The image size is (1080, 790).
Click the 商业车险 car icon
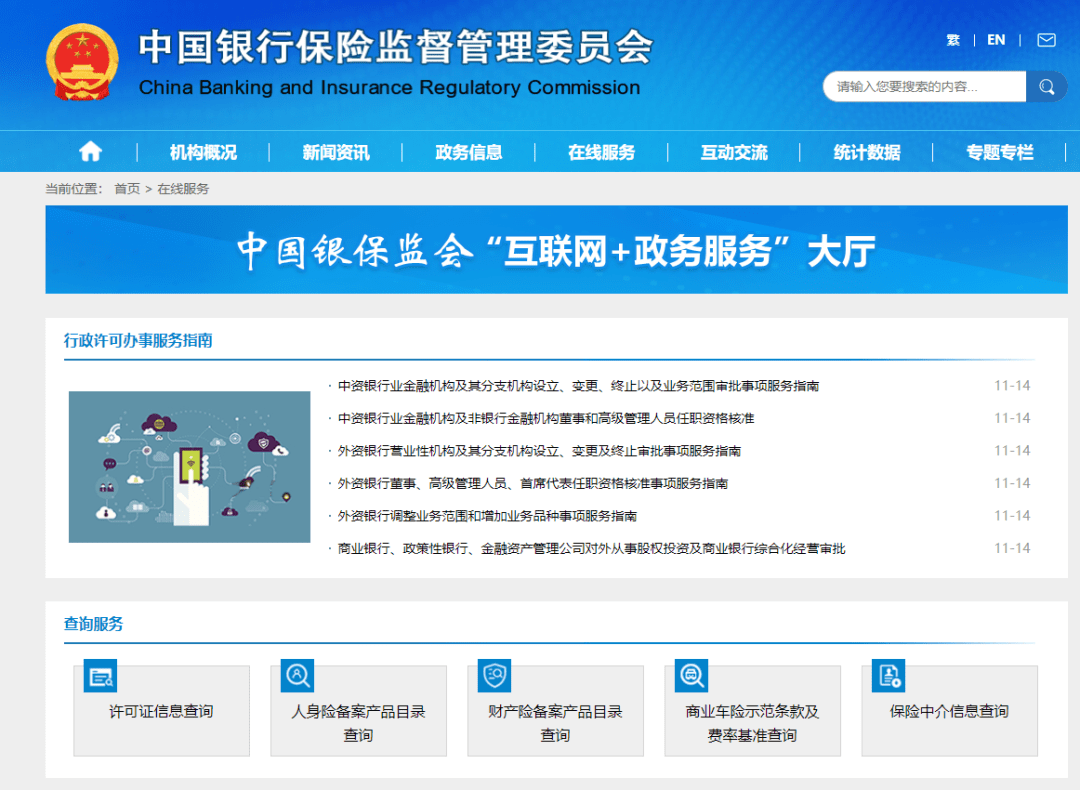[691, 676]
